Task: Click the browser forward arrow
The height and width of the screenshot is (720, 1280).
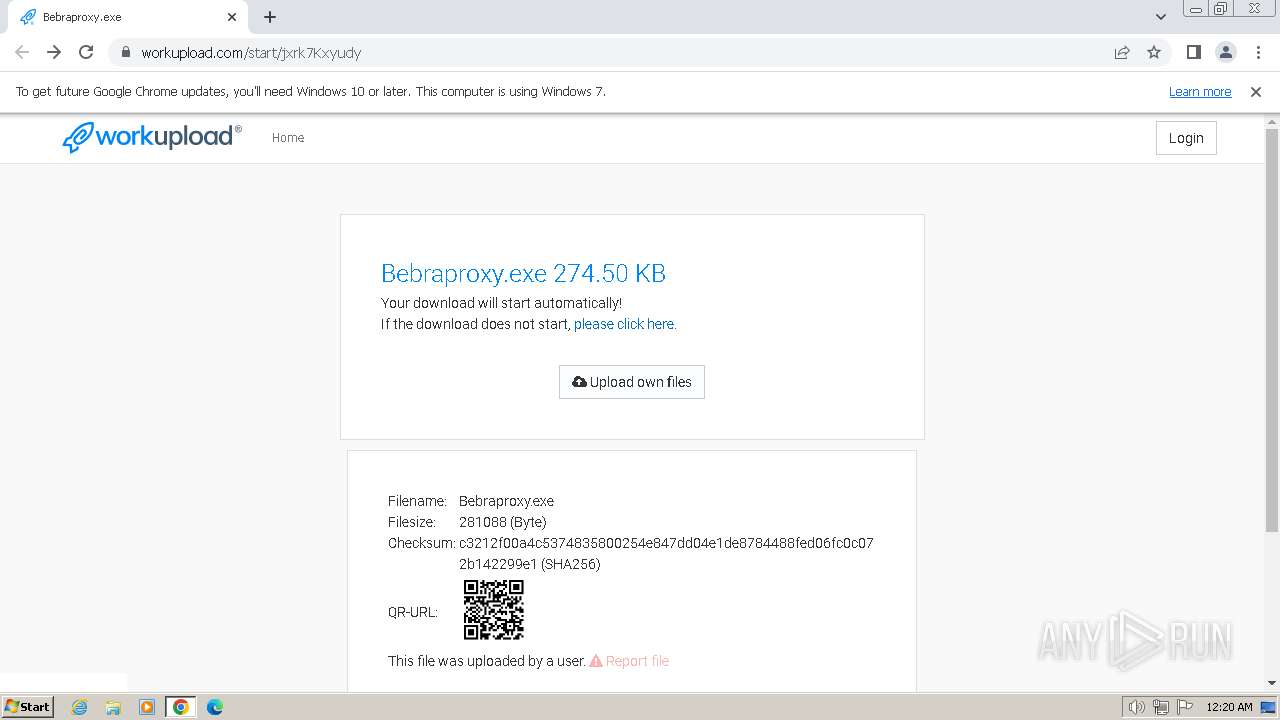Action: tap(54, 52)
